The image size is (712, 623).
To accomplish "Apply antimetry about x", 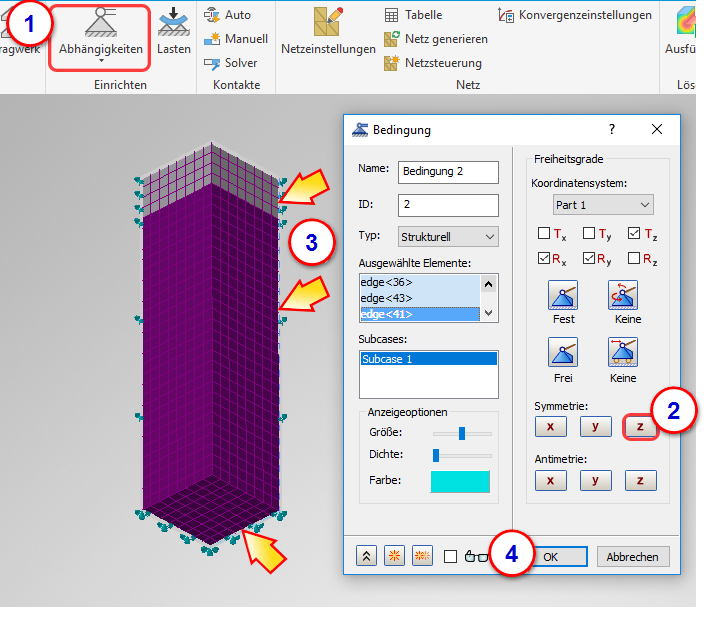I will pos(550,480).
